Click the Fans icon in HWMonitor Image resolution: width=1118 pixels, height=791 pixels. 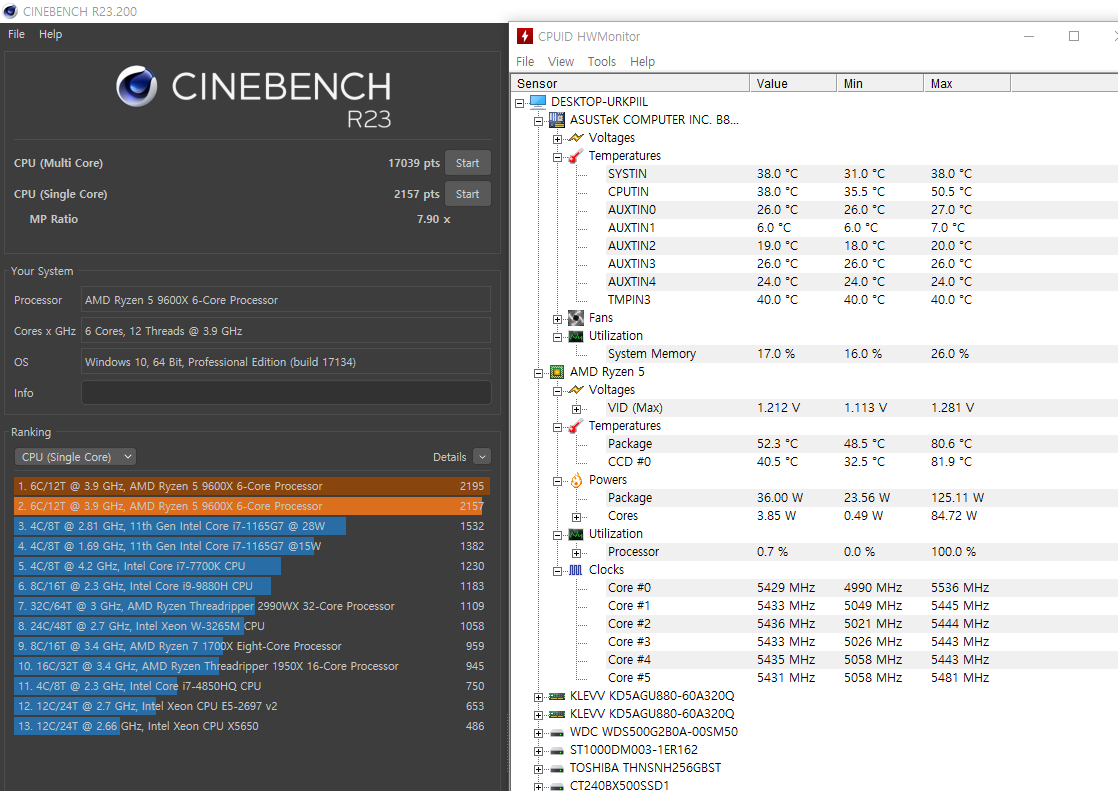(x=575, y=318)
